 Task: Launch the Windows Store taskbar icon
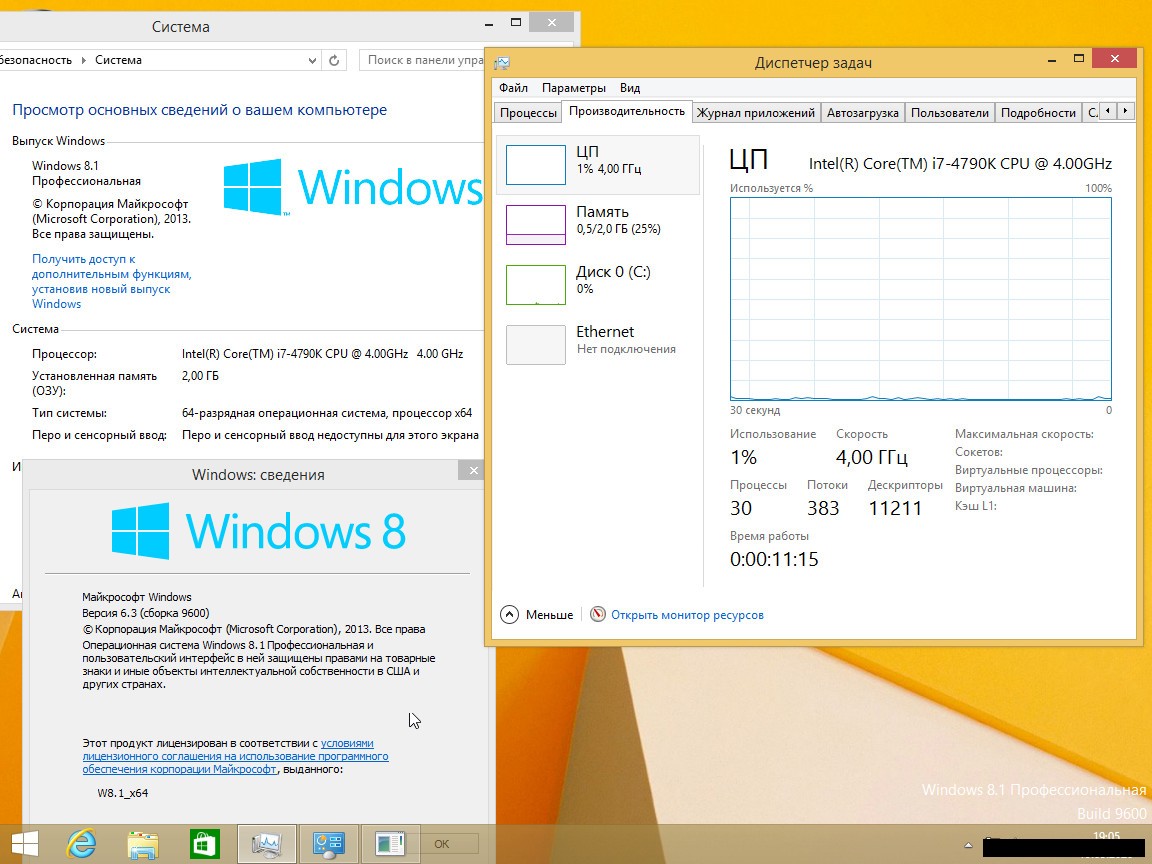(x=205, y=844)
